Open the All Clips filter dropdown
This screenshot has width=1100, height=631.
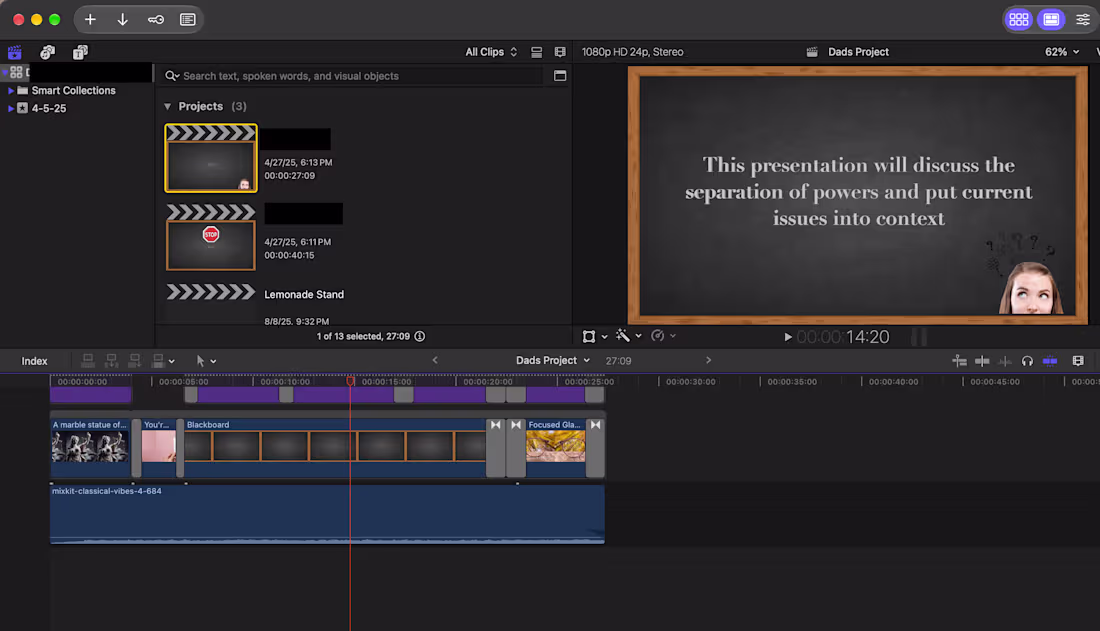pyautogui.click(x=491, y=52)
